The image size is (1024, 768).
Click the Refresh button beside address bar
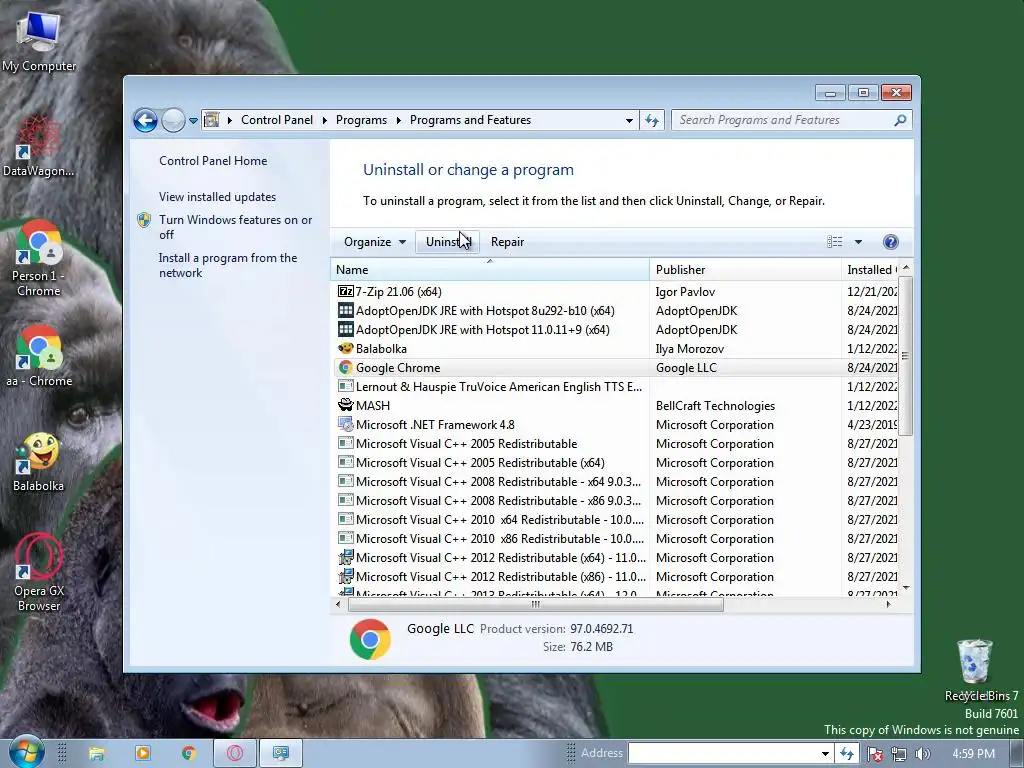(x=652, y=120)
